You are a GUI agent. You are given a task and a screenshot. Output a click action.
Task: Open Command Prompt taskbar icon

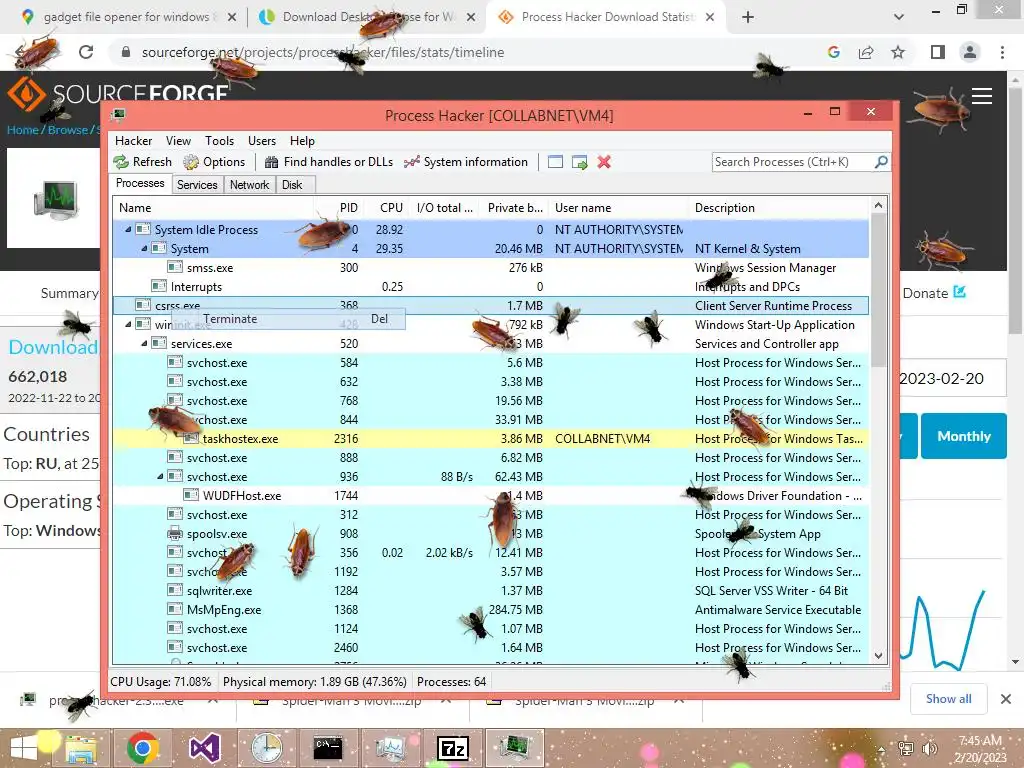(x=328, y=748)
